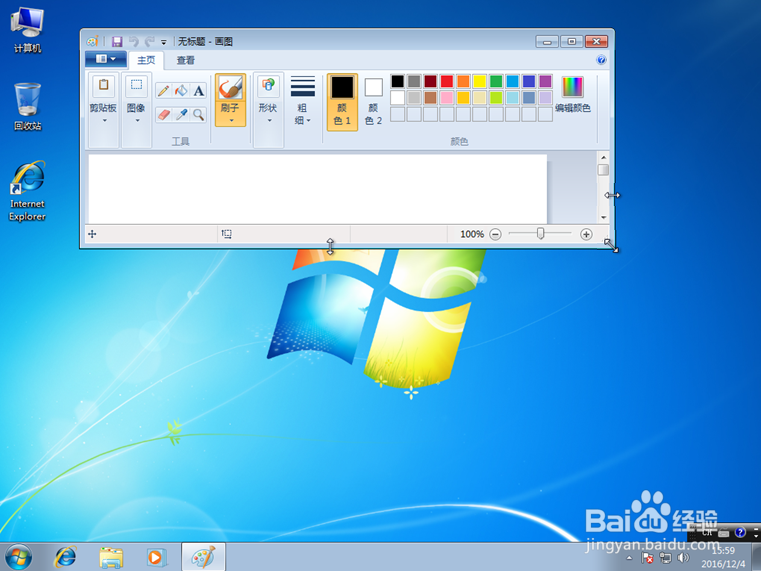Viewport: 762px width, 571px height.
Task: Open Edit colors (编辑颜色) rainbow icon
Action: (572, 87)
